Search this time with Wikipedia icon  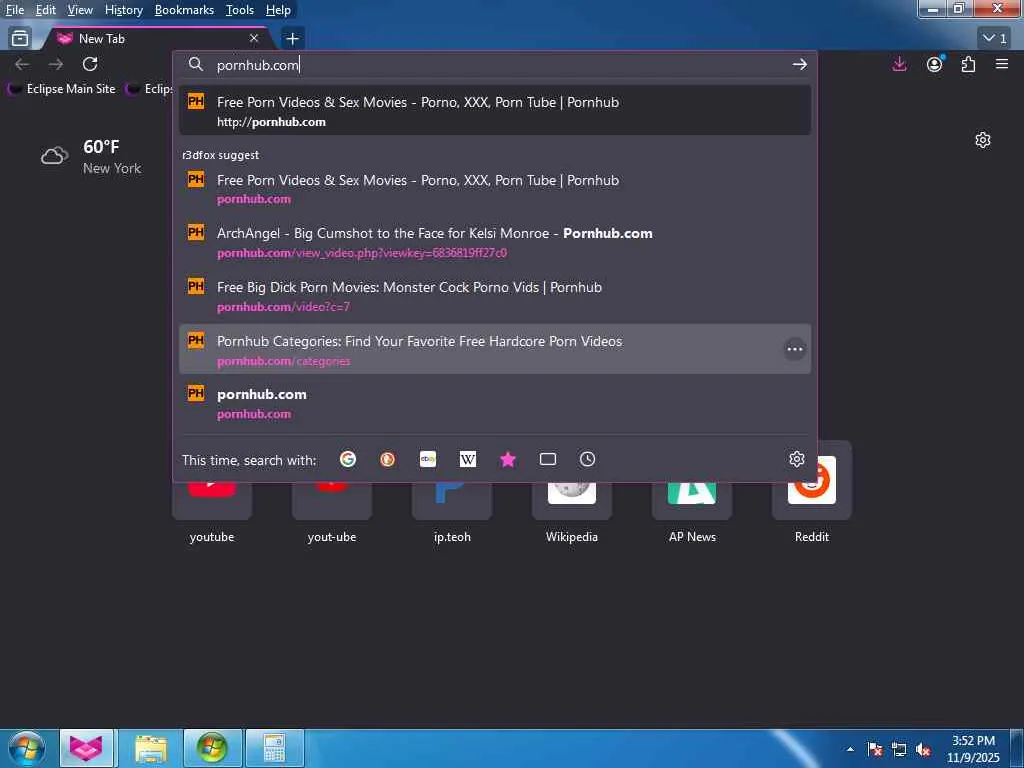[x=468, y=460]
